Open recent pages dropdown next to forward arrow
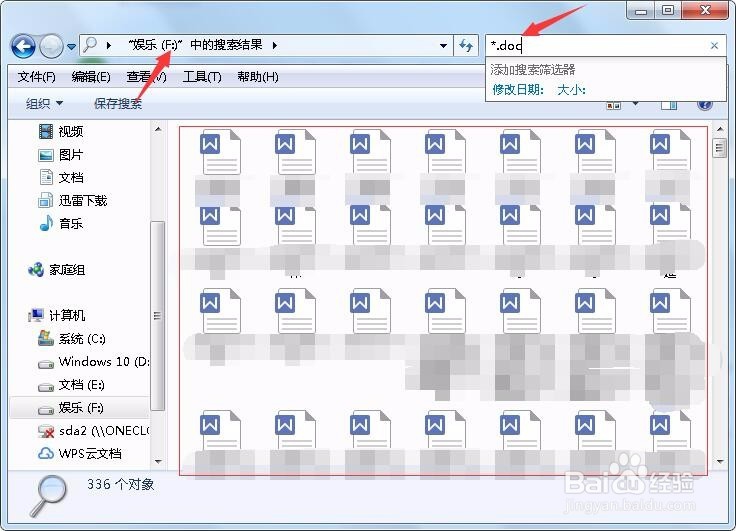 point(71,46)
